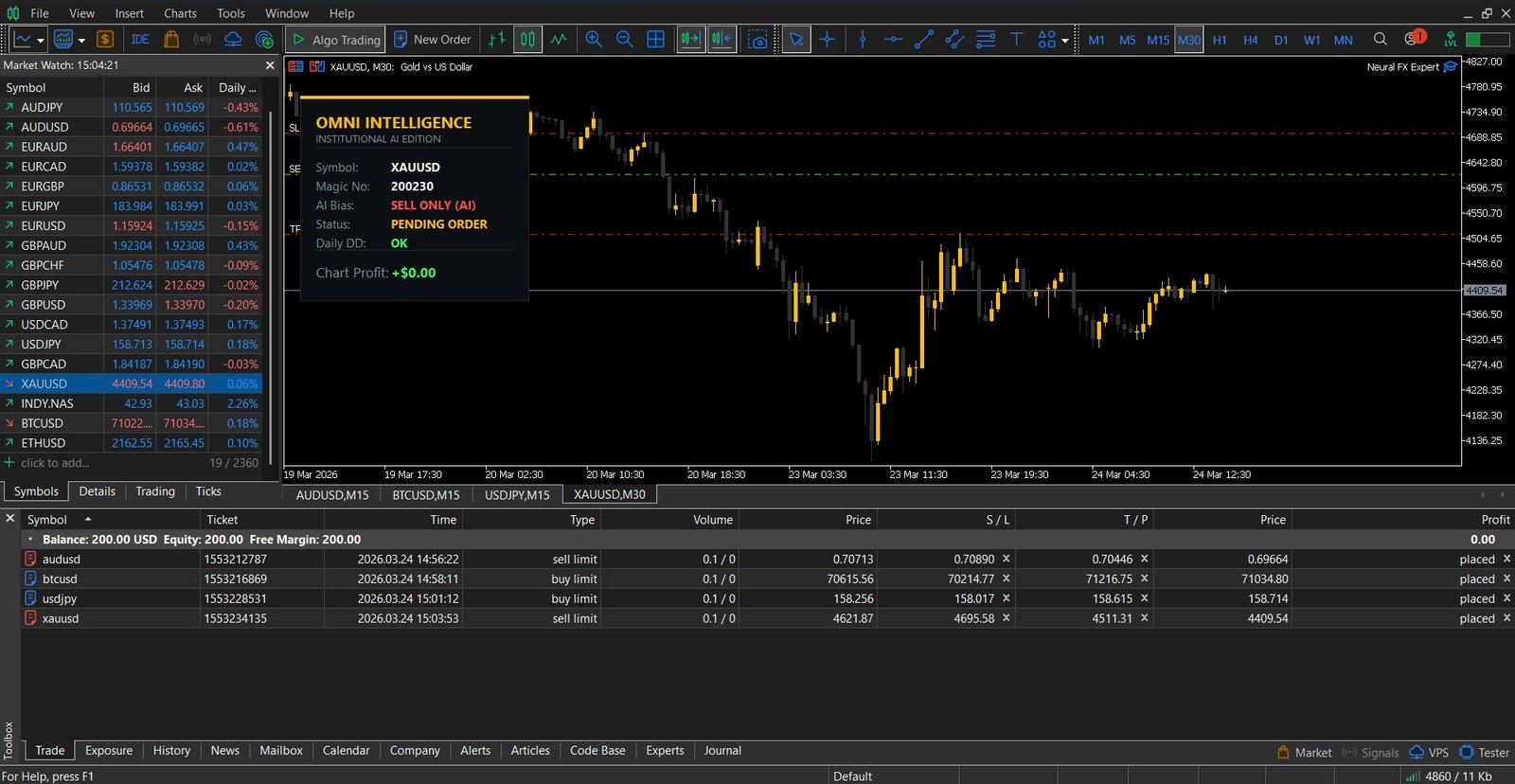Insert Fibonacci retracement lines tool
Viewport: 1515px width, 784px height.
point(986,40)
